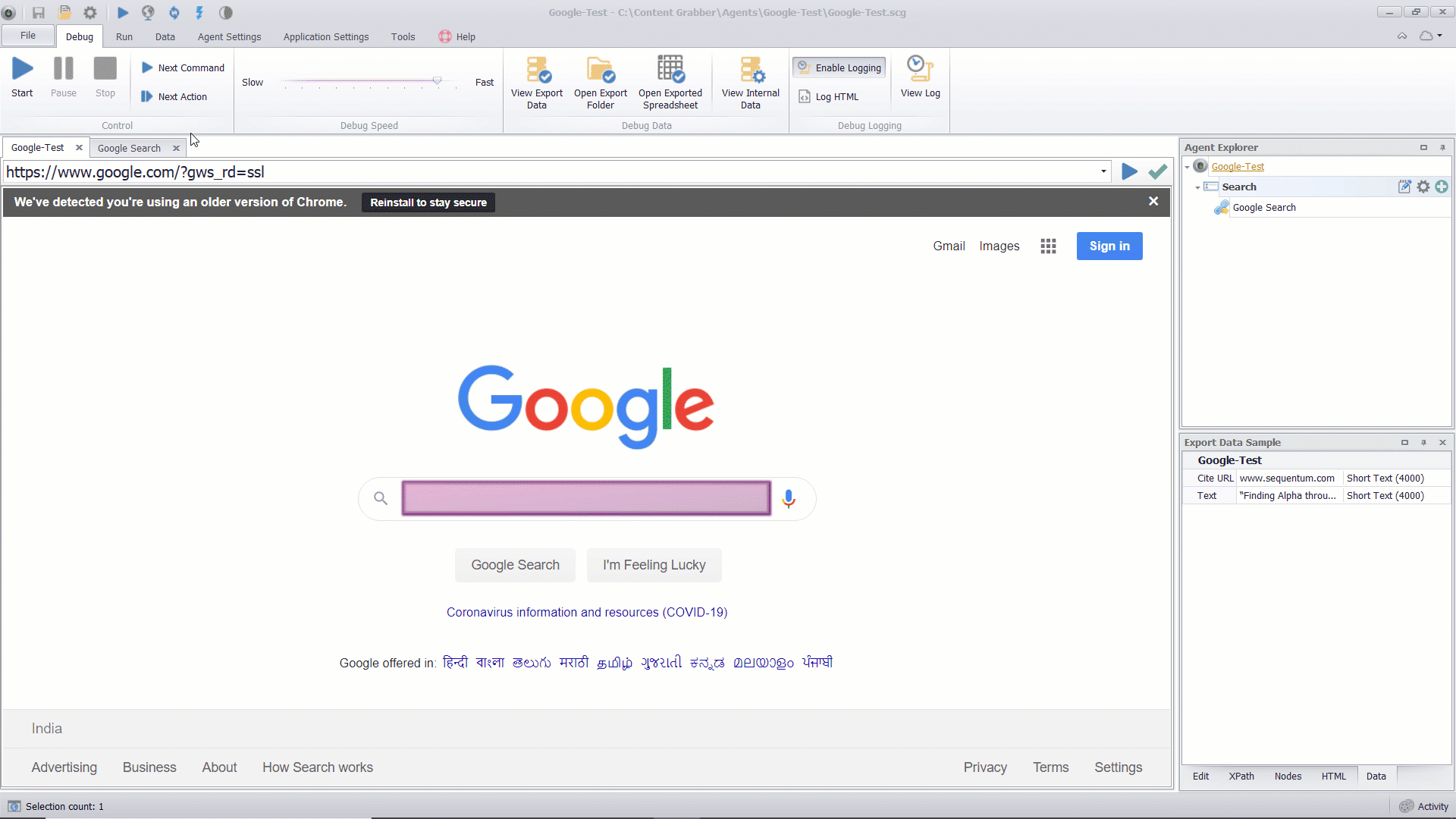This screenshot has width=1456, height=819.
Task: Click the highlighted Google search input field
Action: point(585,498)
